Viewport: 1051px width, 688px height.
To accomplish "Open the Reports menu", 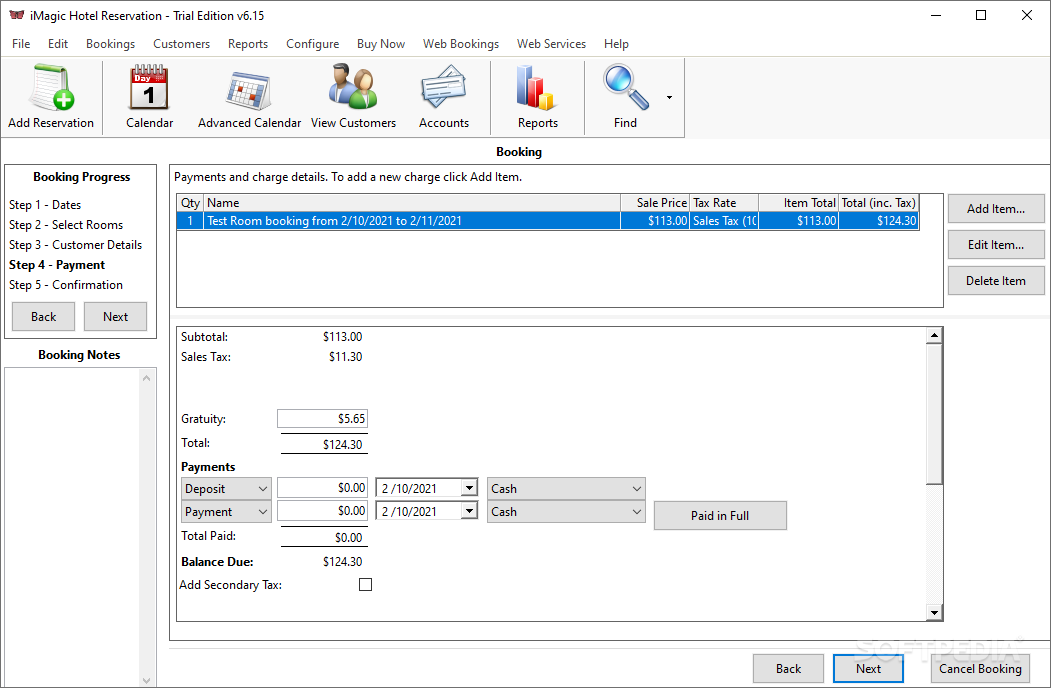I will click(x=248, y=44).
